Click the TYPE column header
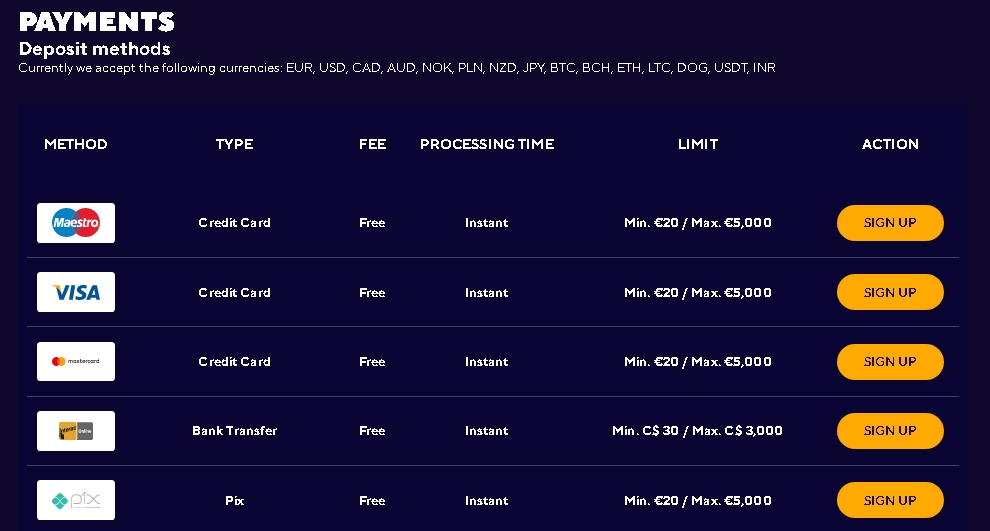Viewport: 990px width, 531px height. 234,144
